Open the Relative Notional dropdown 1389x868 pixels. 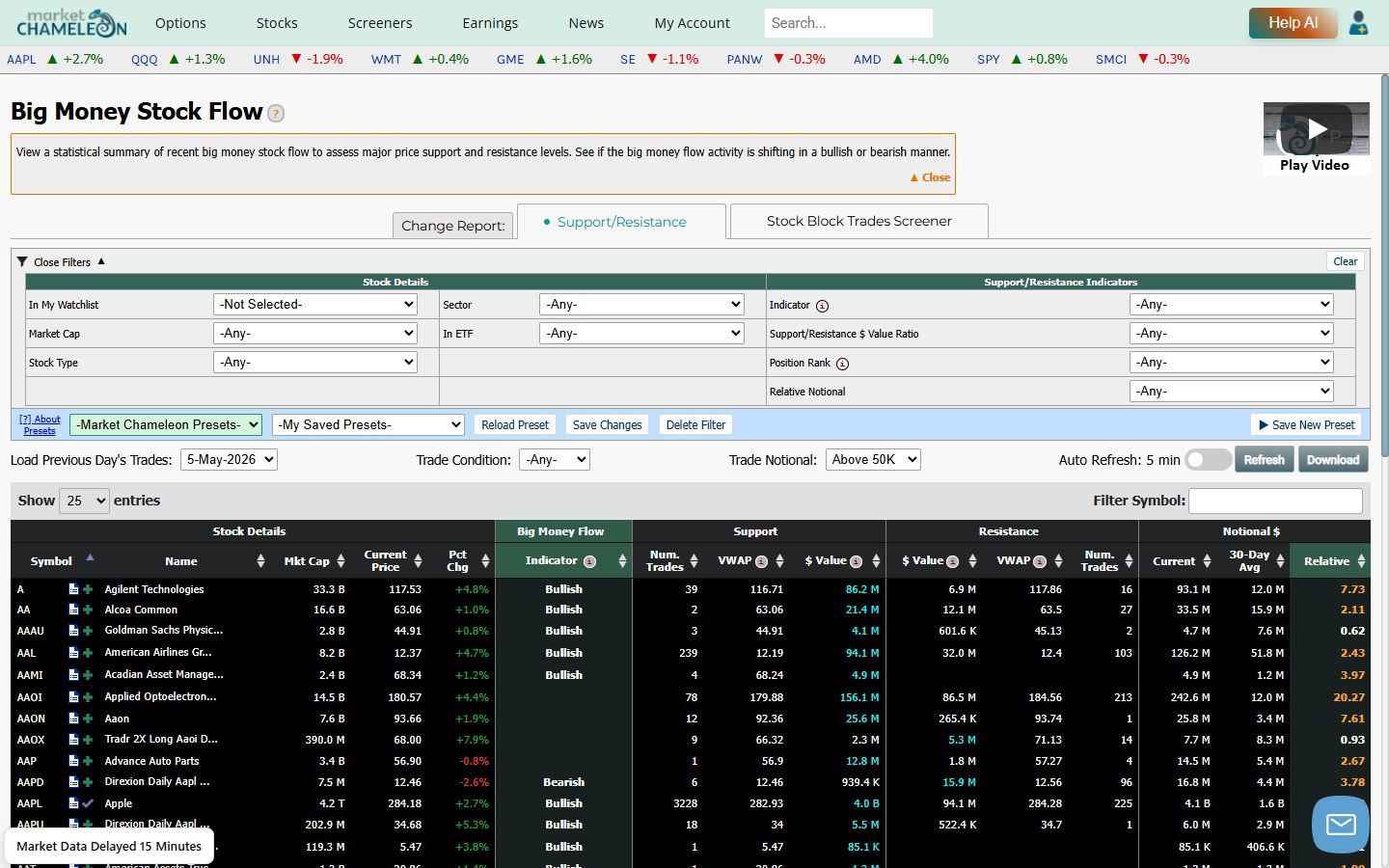tap(1232, 391)
